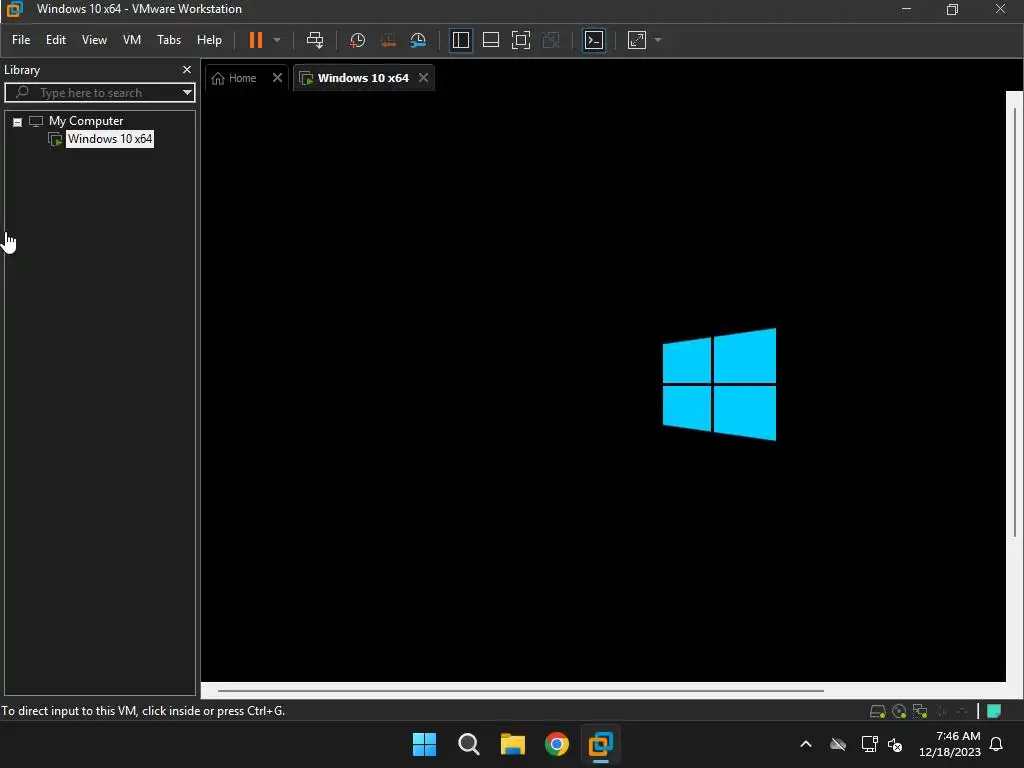Enter full screen mode icon
1024x768 pixels.
tap(520, 40)
